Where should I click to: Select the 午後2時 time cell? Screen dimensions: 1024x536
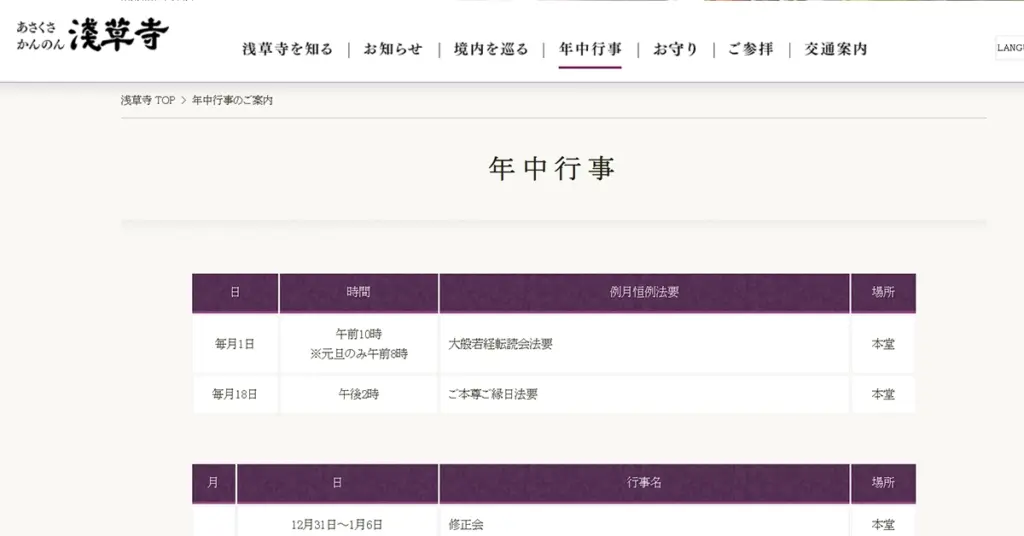pyautogui.click(x=359, y=394)
